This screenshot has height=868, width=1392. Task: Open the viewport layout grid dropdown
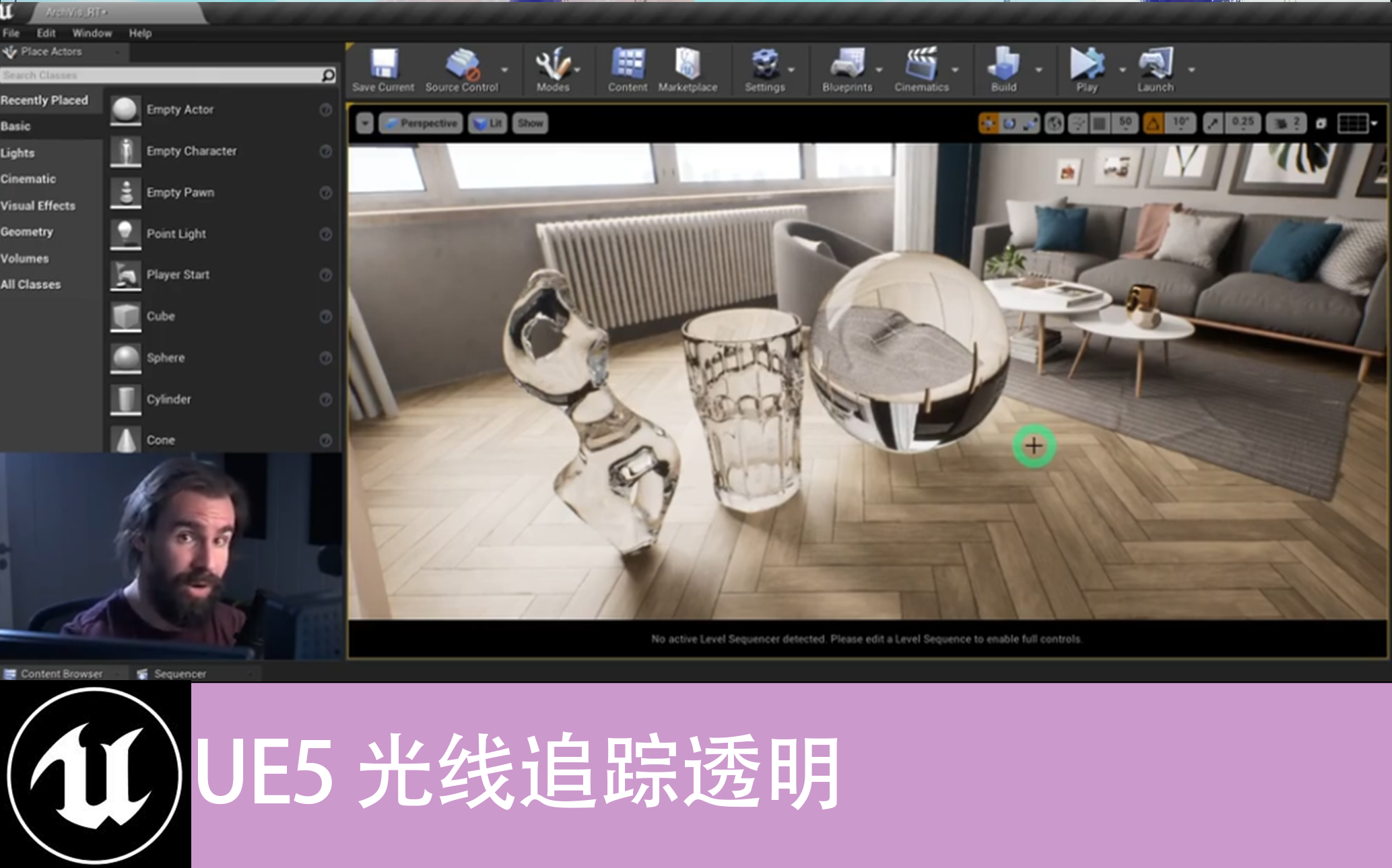(1356, 123)
